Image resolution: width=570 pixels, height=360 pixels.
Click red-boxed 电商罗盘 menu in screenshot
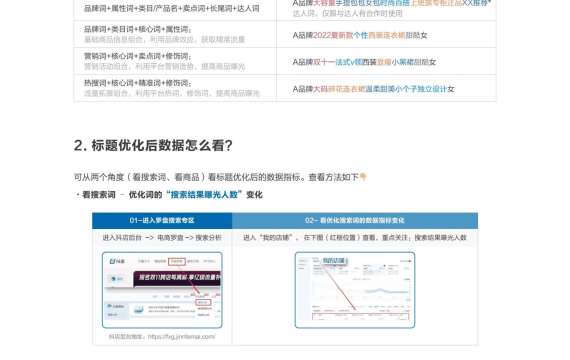tap(177, 261)
